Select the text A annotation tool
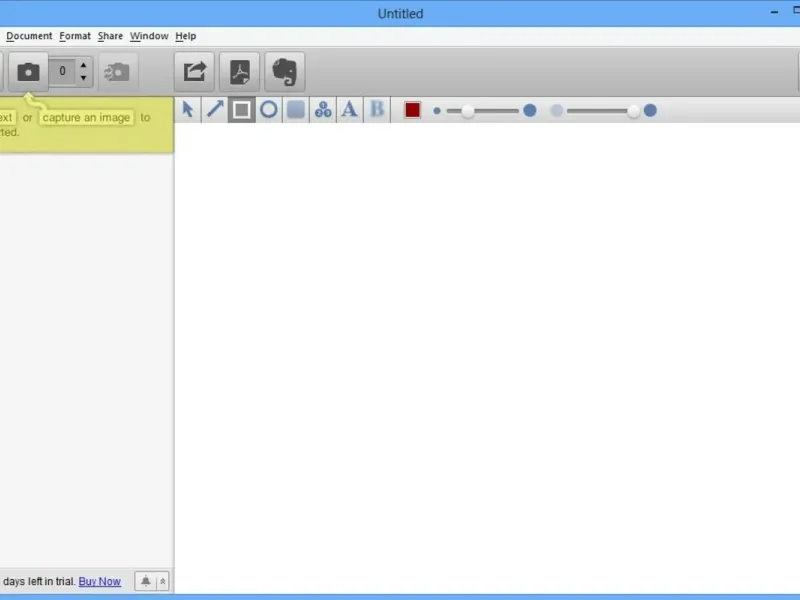The width and height of the screenshot is (800, 600). [x=349, y=110]
